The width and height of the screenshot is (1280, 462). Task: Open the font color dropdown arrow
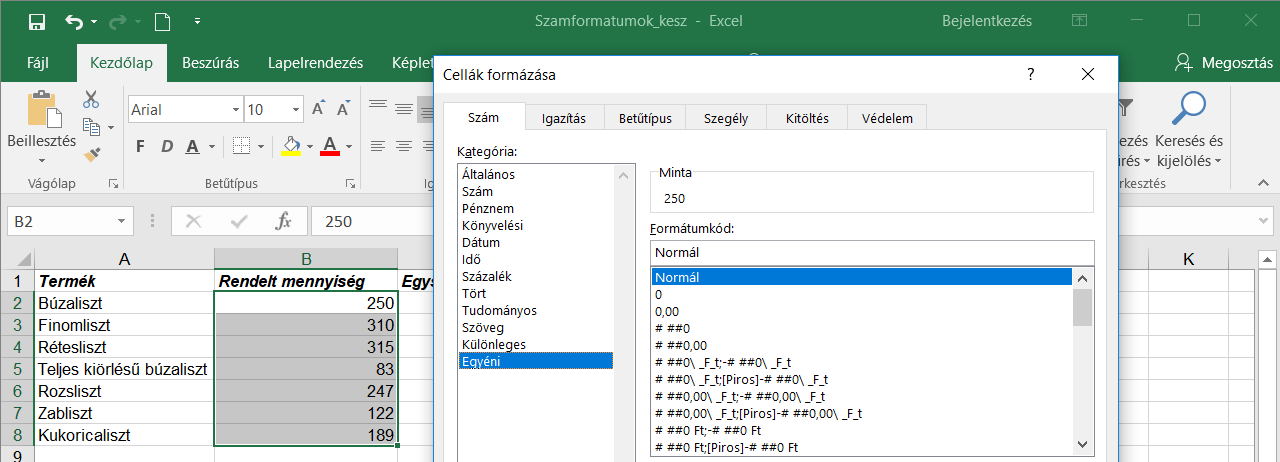349,147
